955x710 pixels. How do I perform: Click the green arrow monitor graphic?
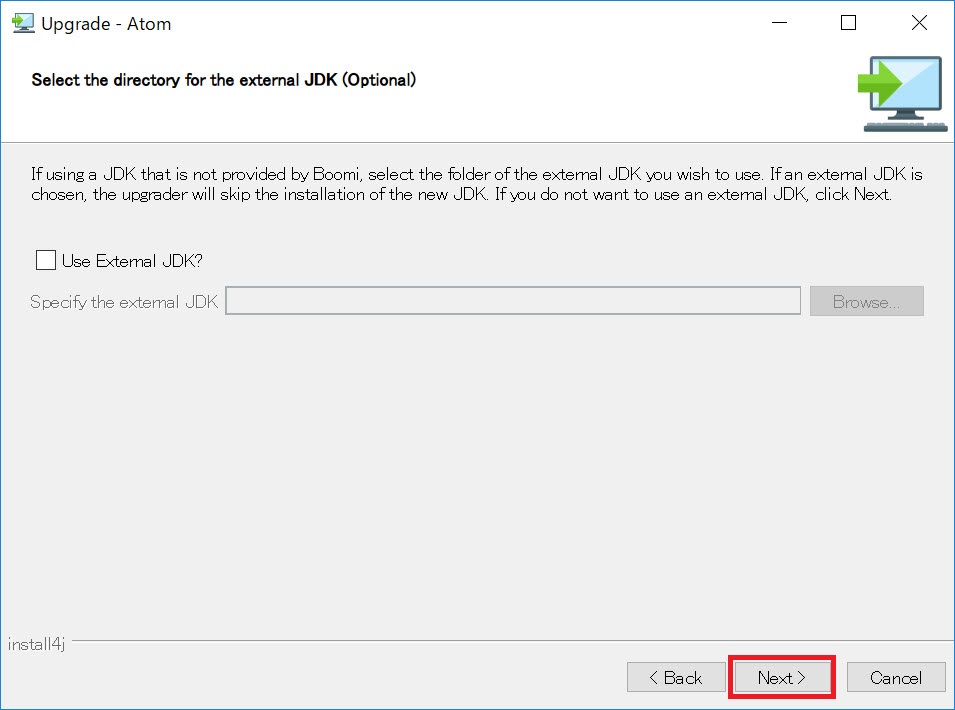pyautogui.click(x=901, y=91)
